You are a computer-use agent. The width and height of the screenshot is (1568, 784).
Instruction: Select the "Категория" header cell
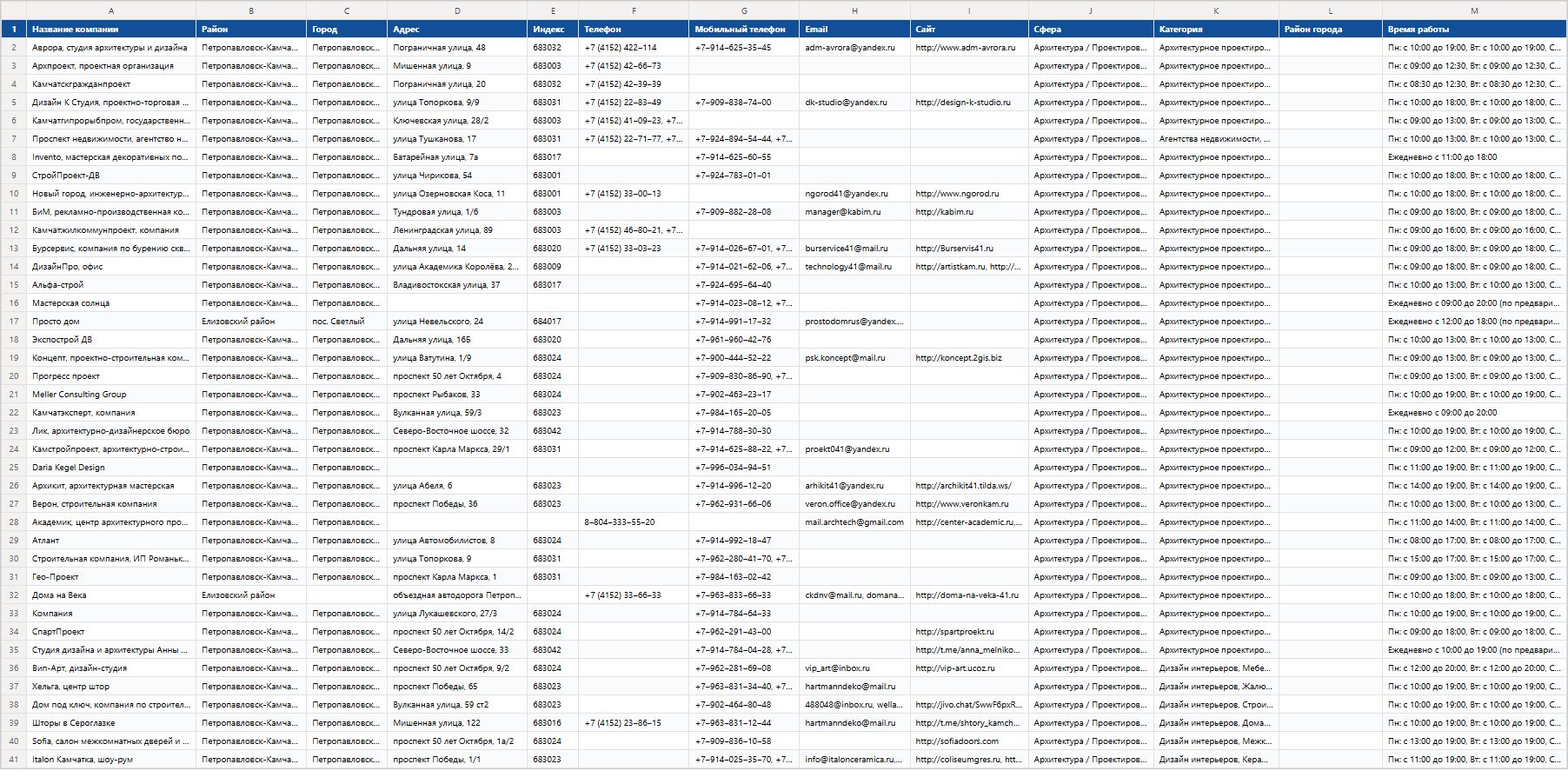tap(1216, 29)
